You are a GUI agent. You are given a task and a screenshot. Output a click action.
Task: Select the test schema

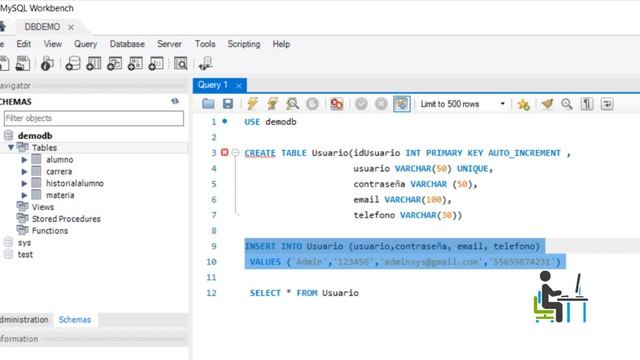pos(25,255)
